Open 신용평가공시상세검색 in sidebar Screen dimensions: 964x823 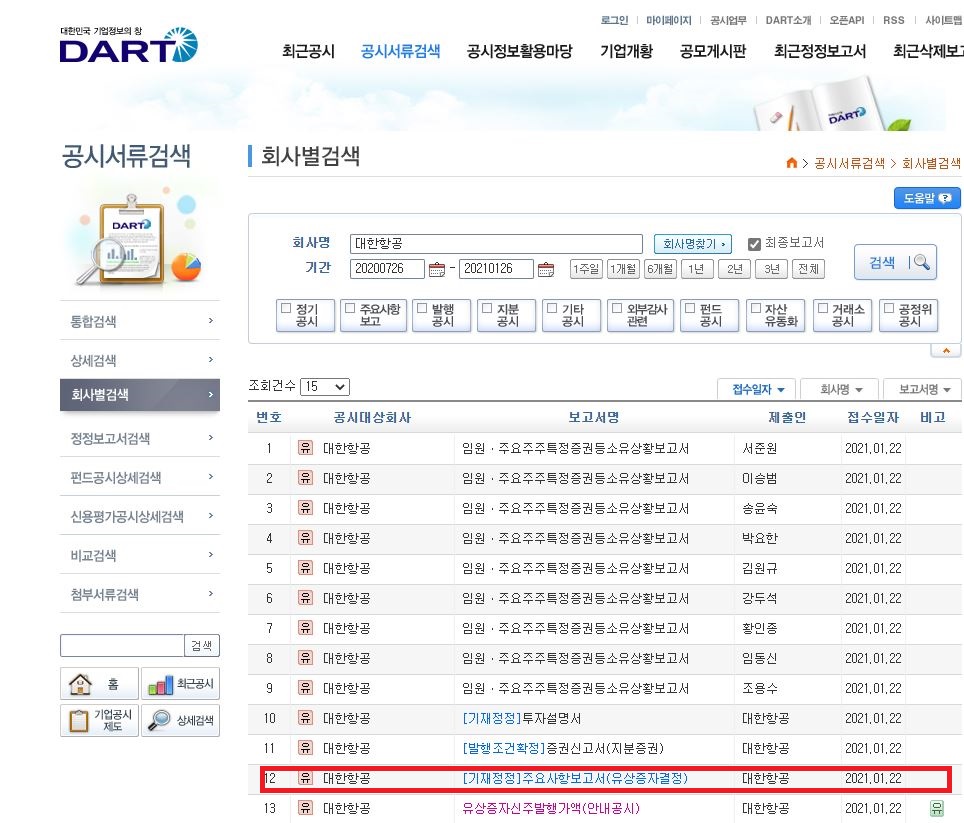point(140,516)
